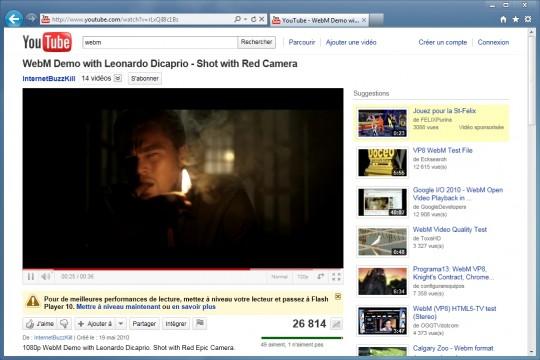Image resolution: width=540 pixels, height=360 pixels.
Task: Open Google I/O 2010 WebM video thumbnail
Action: [x=382, y=202]
